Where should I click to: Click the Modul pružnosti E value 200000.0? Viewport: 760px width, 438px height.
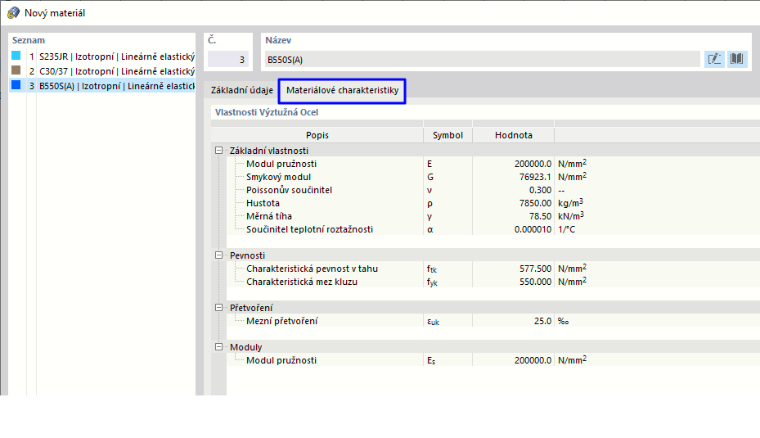coord(533,164)
